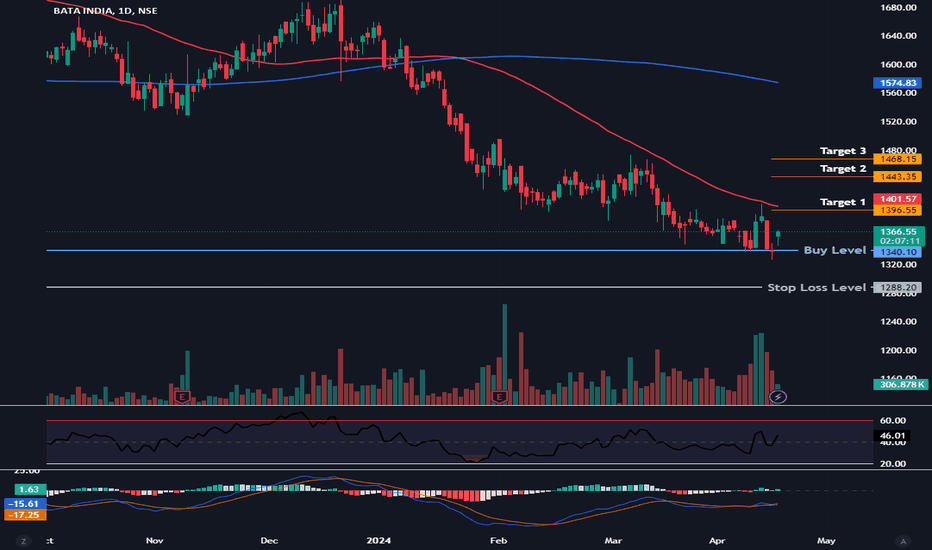Click the BATA INDIA, 1D, NSE chart title

(x=105, y=11)
